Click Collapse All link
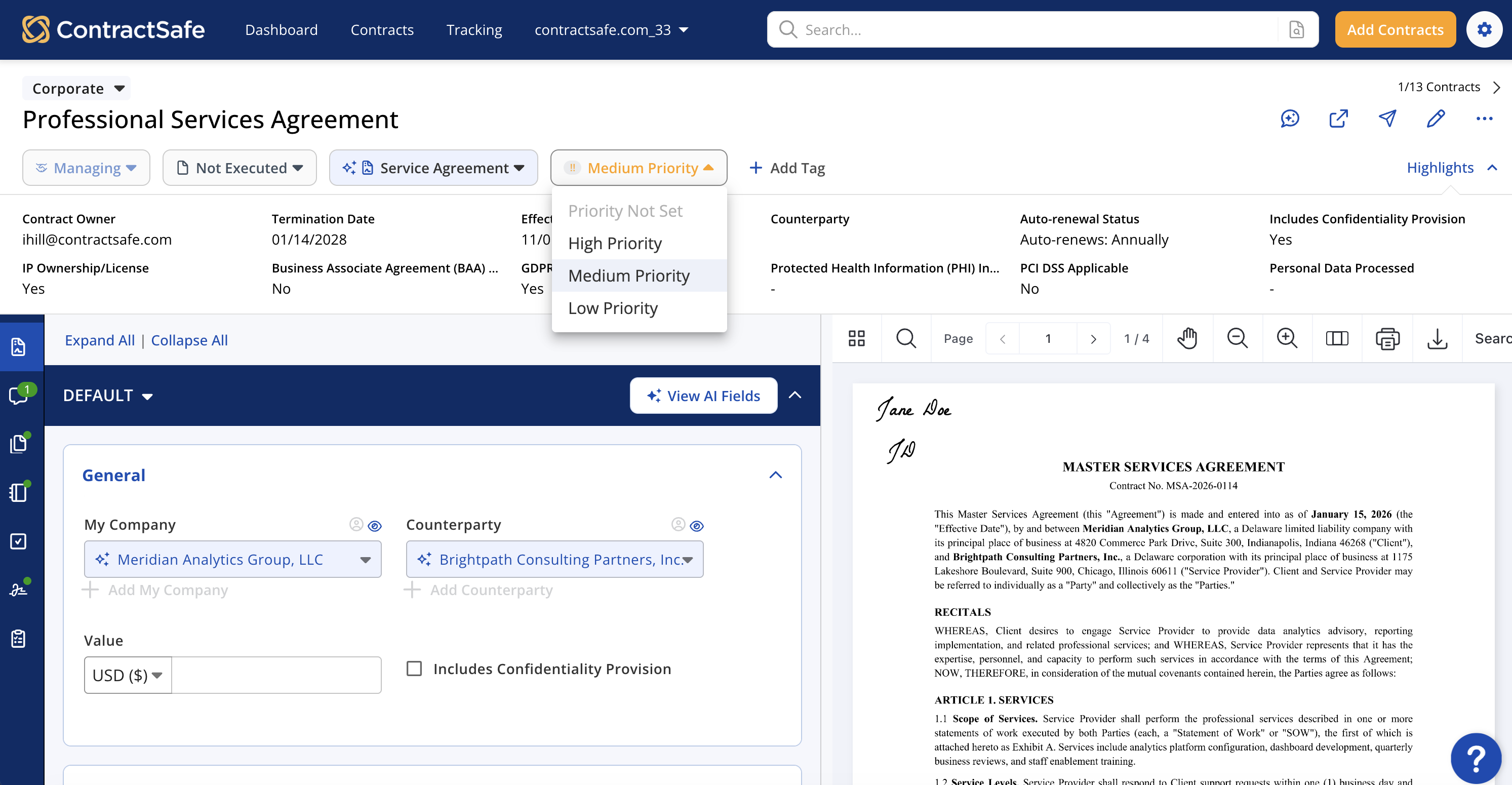The image size is (1512, 785). coord(189,340)
